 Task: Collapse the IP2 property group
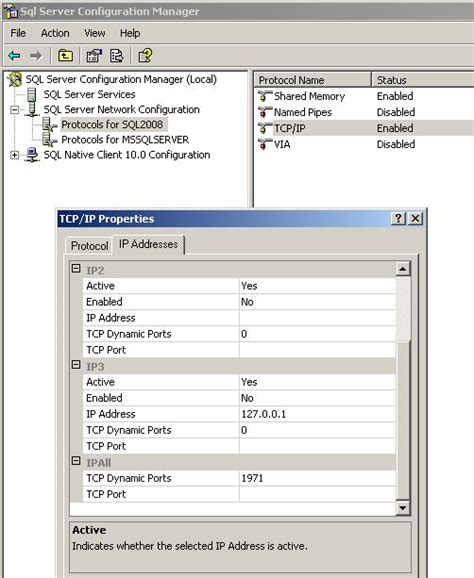pyautogui.click(x=76, y=269)
